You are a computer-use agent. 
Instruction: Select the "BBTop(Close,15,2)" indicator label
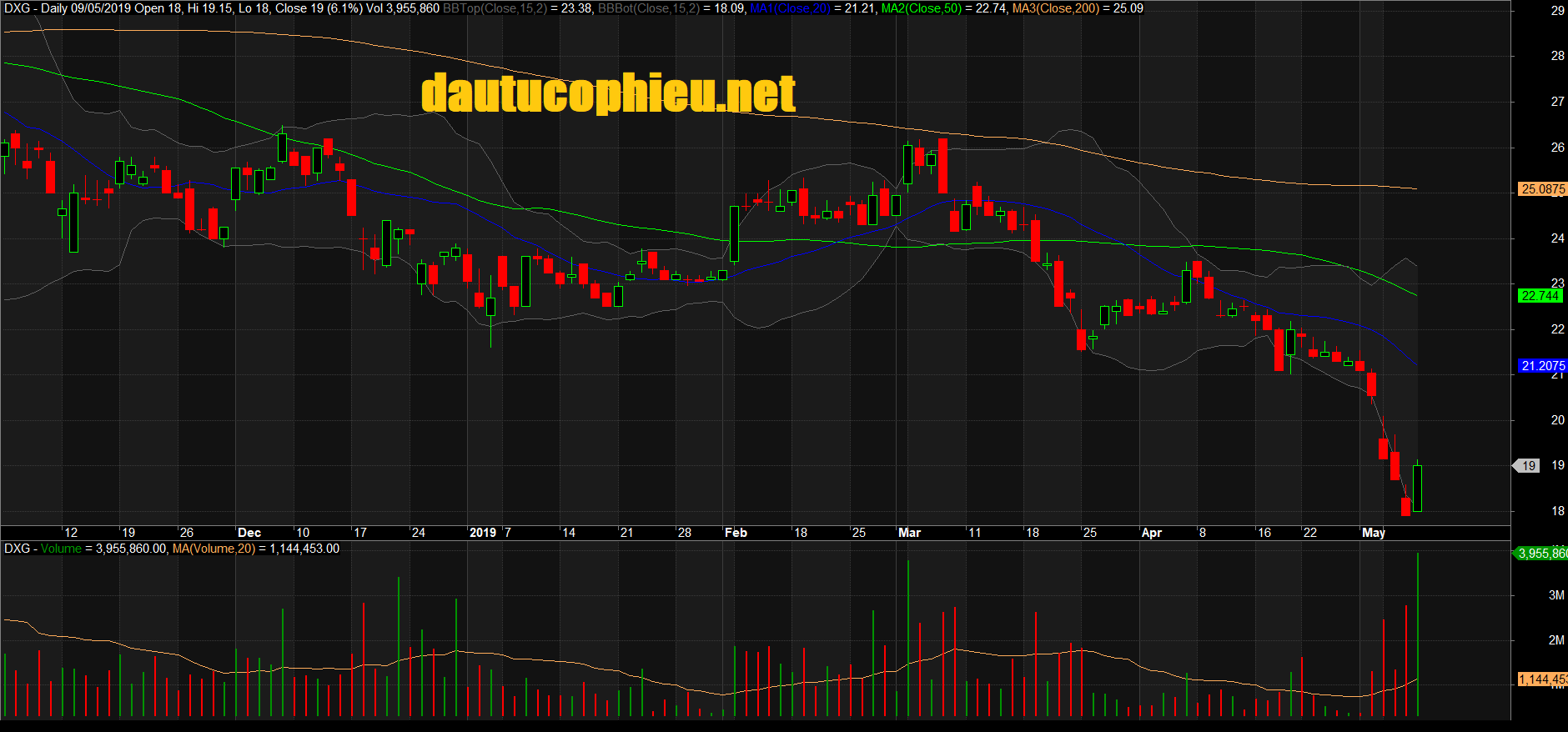point(495,8)
